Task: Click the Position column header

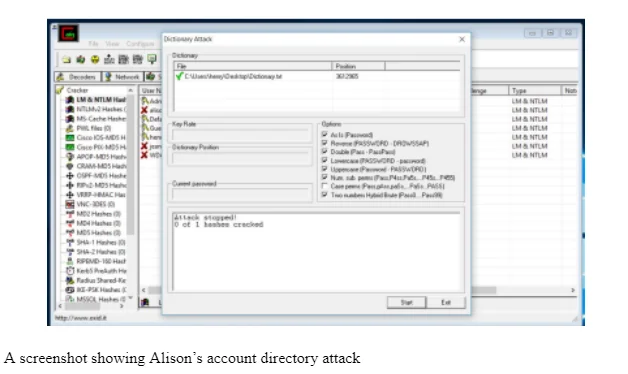Action: [x=358, y=66]
